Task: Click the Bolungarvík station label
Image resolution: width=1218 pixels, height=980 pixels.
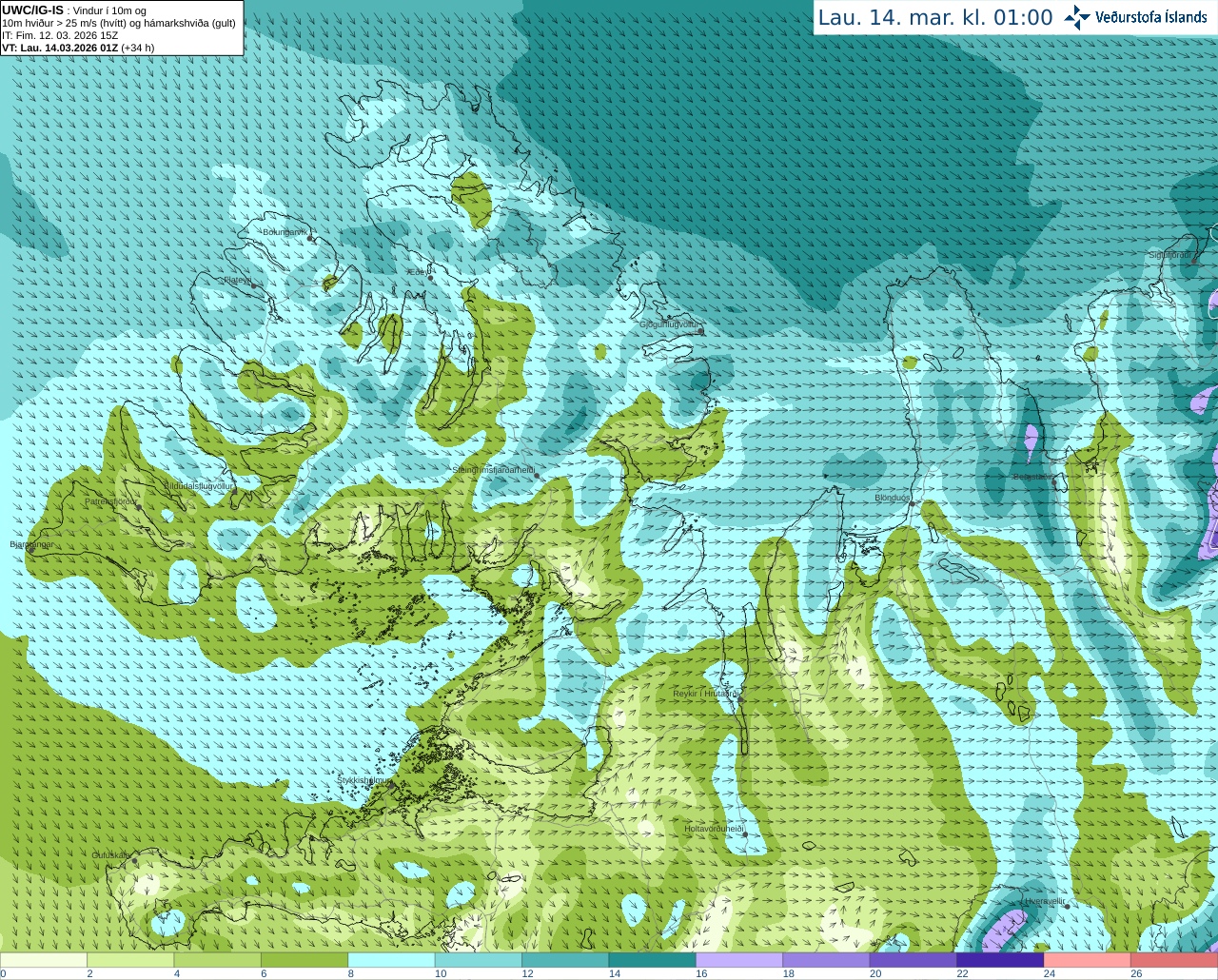Action: (x=285, y=232)
